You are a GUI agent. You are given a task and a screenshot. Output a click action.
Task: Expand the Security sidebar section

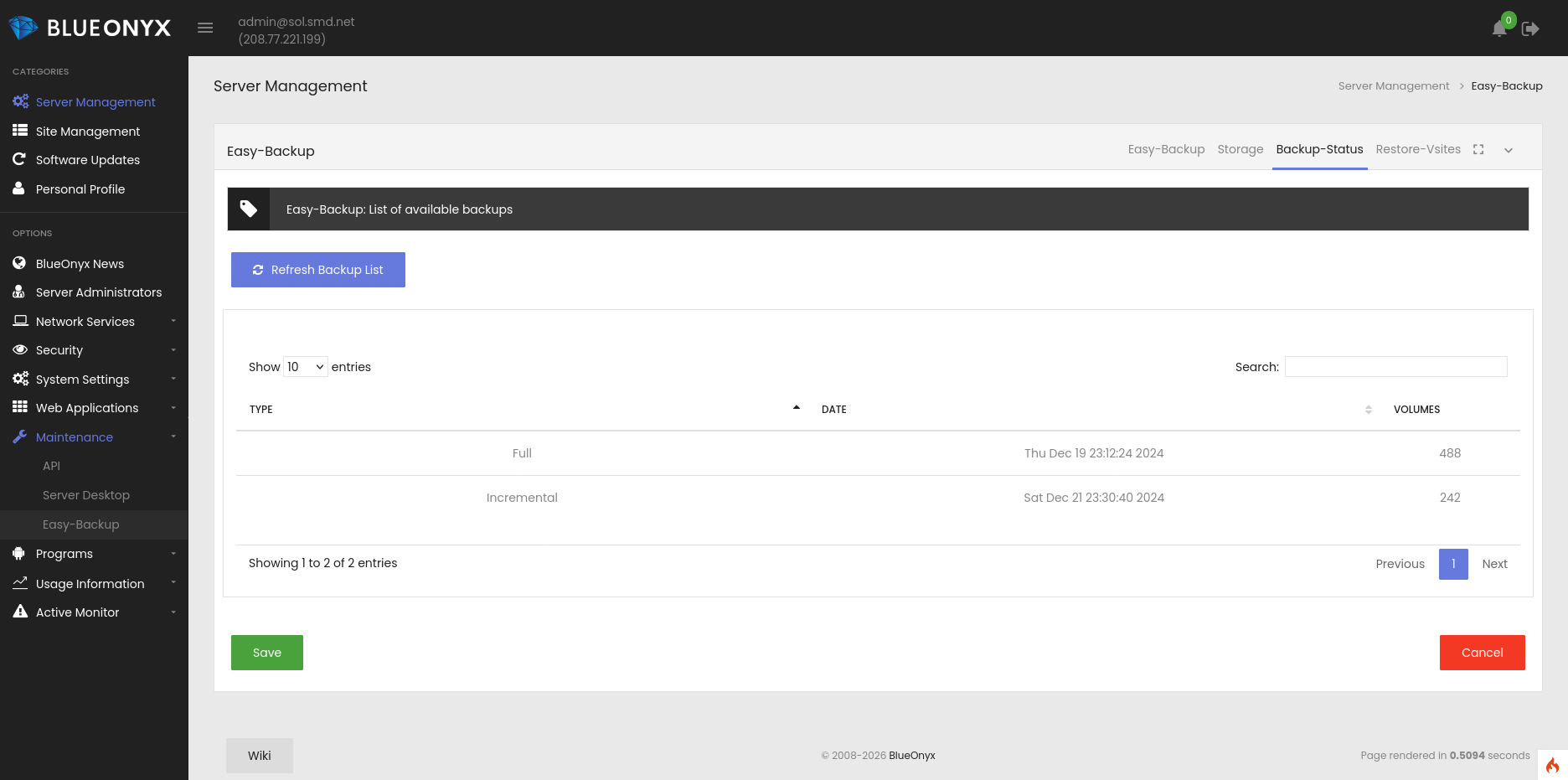[59, 350]
